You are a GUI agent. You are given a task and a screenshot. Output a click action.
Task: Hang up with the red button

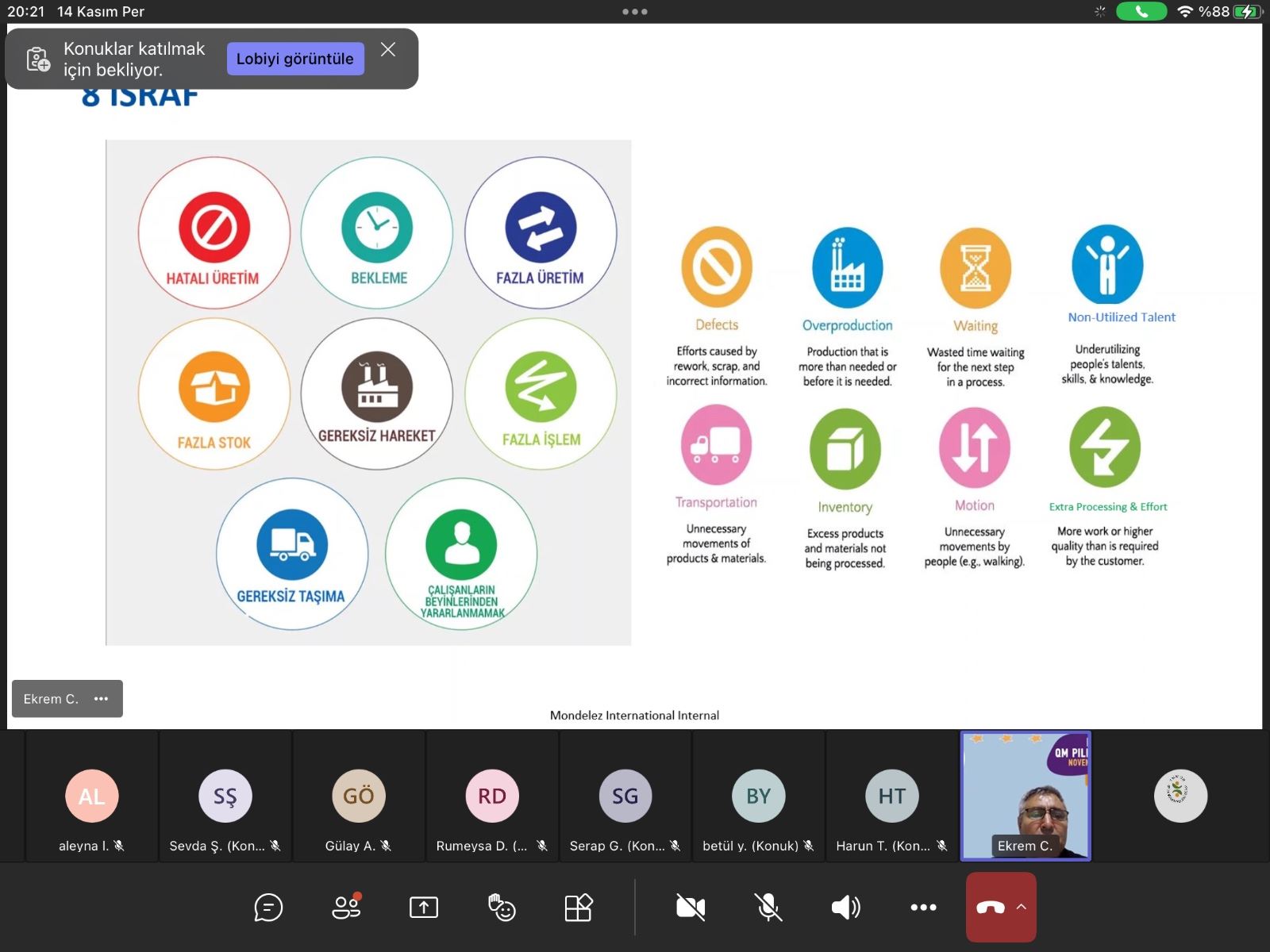pos(990,907)
